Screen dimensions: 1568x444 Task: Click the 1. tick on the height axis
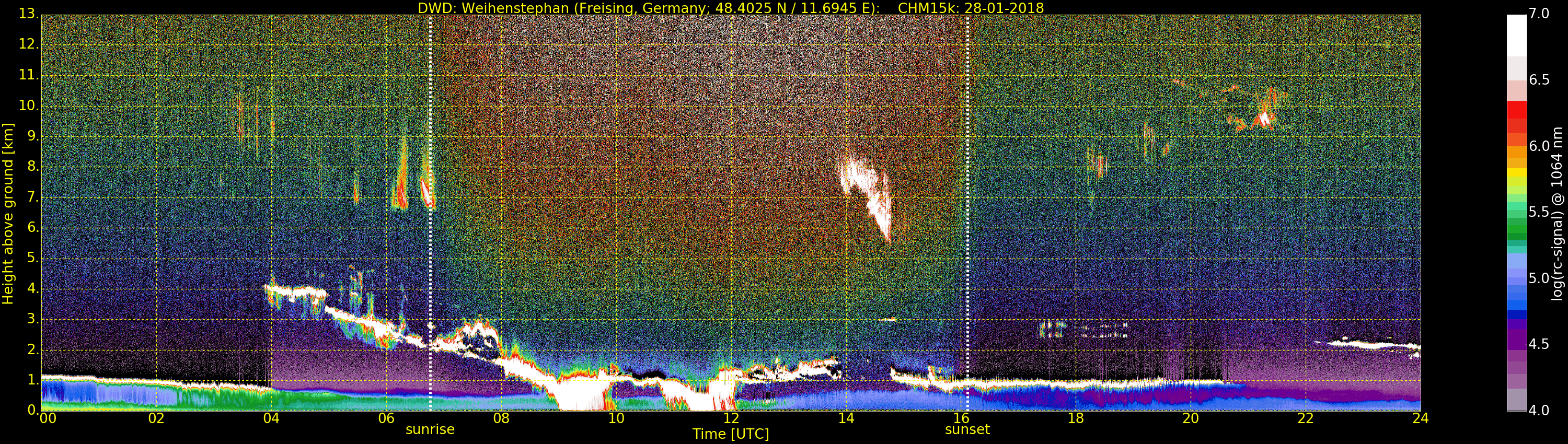click(32, 380)
